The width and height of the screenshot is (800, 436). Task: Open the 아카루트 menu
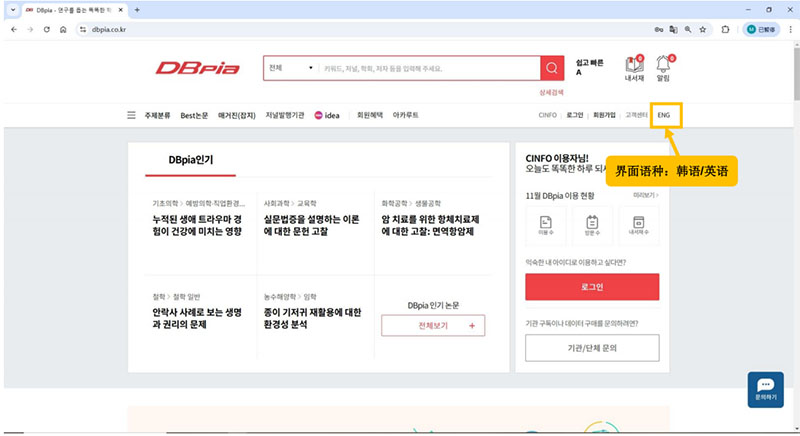coord(406,115)
